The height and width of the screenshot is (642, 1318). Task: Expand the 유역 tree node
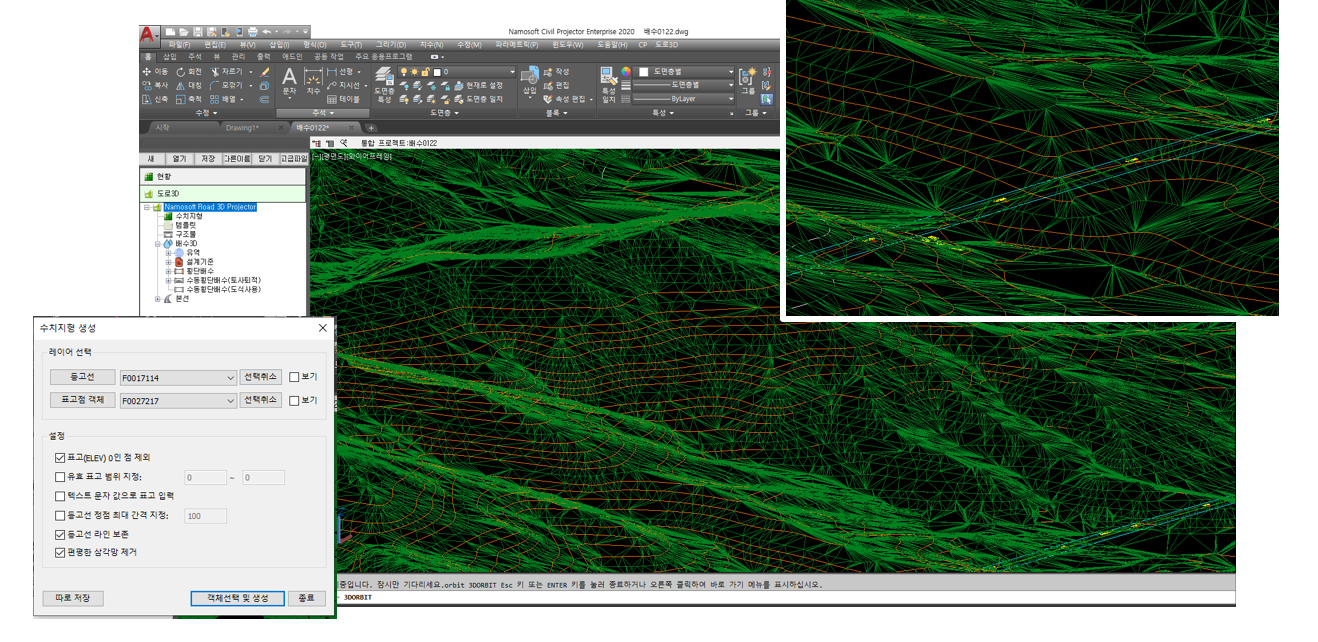click(x=169, y=252)
